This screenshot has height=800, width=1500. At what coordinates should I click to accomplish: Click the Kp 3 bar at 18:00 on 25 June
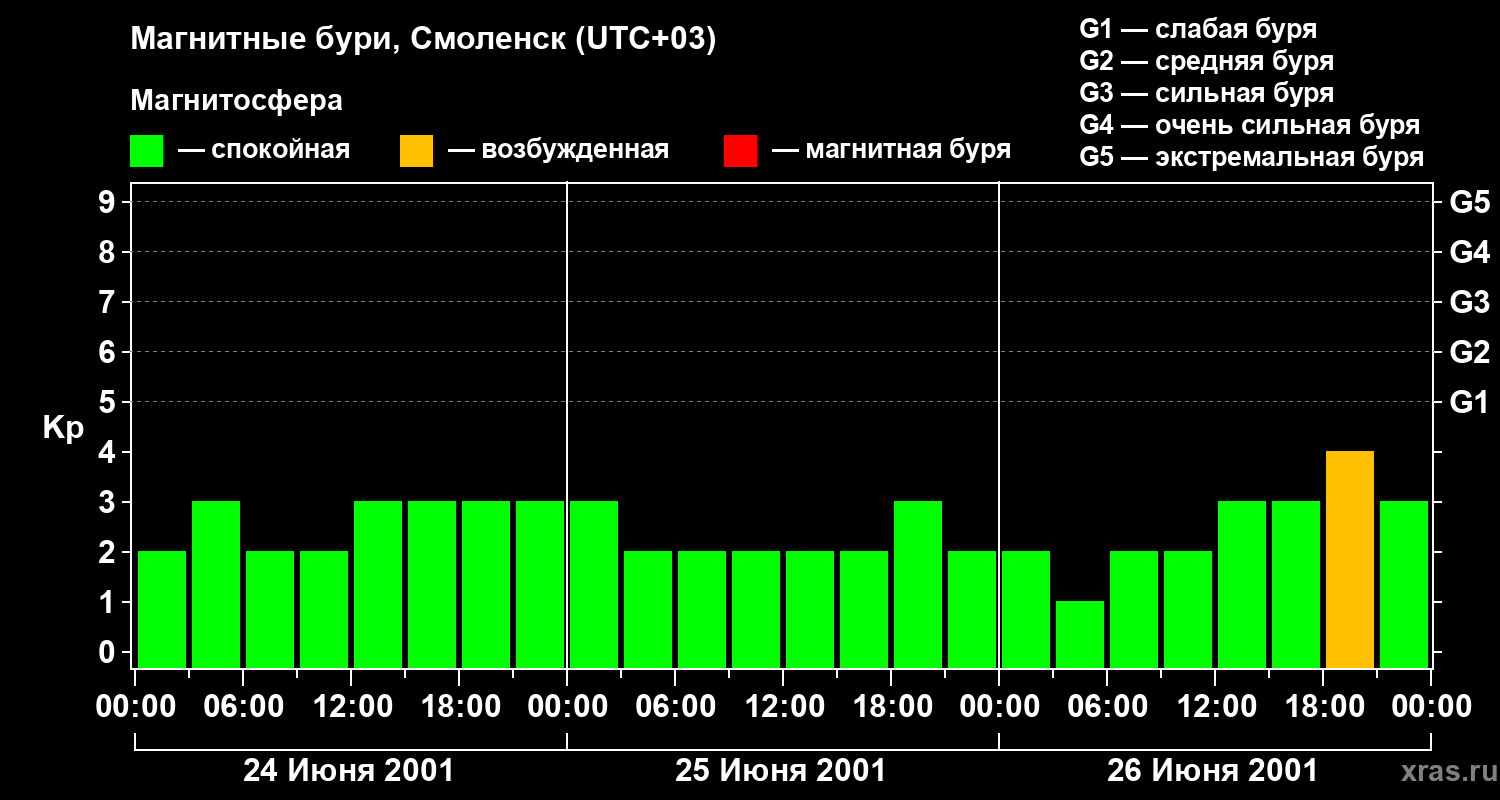(918, 585)
